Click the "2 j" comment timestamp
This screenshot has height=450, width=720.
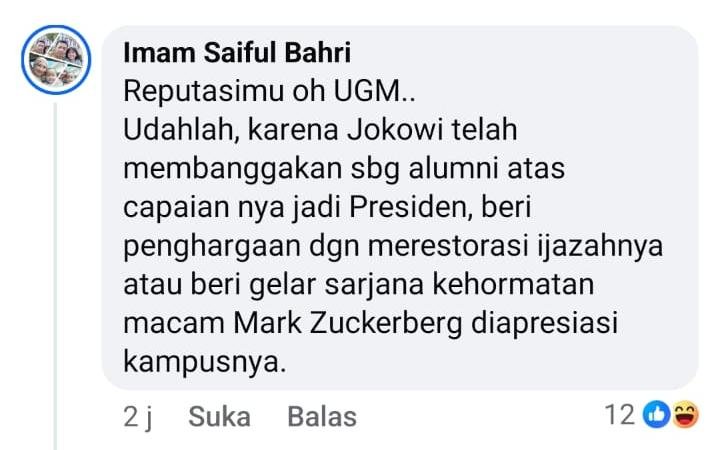137,416
